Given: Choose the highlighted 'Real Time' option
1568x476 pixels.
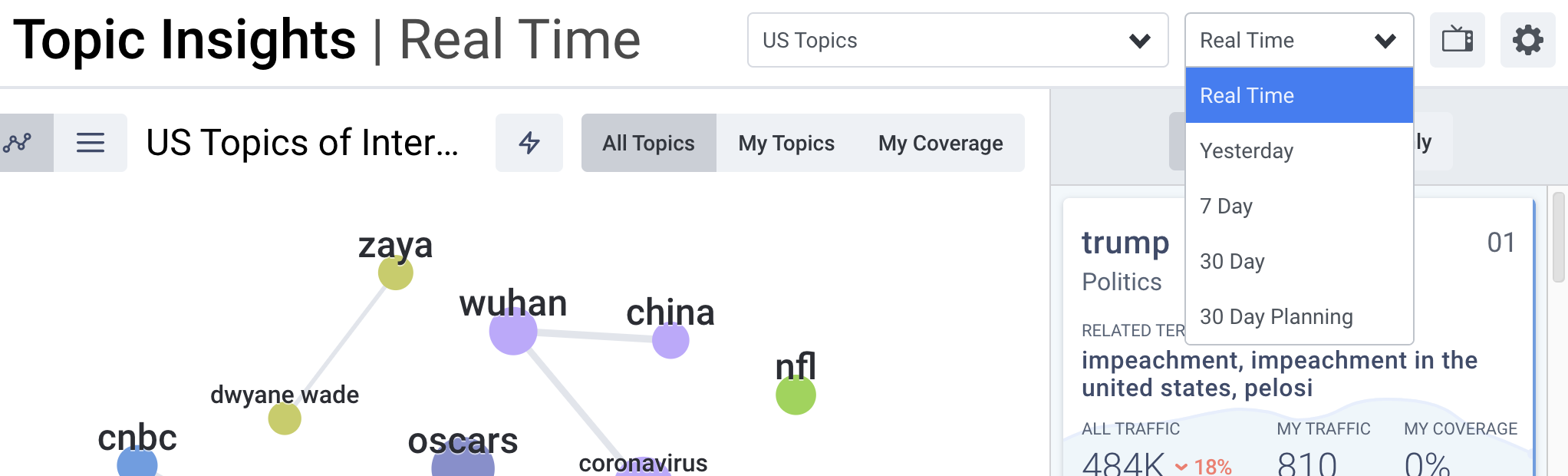Looking at the screenshot, I should click(x=1245, y=94).
